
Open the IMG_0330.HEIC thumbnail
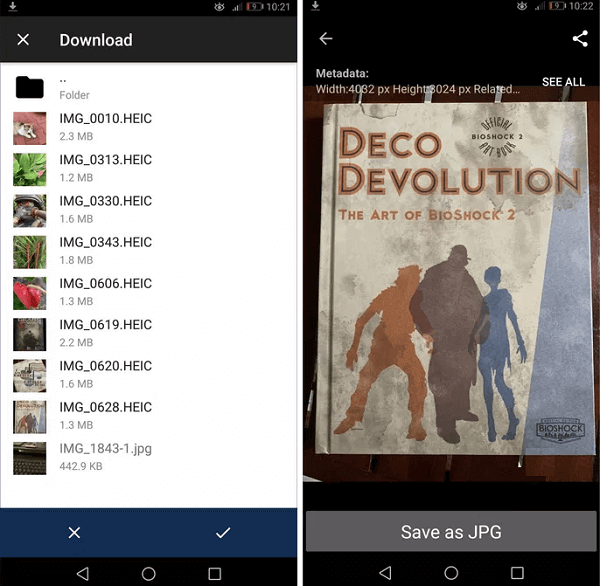pyautogui.click(x=29, y=211)
